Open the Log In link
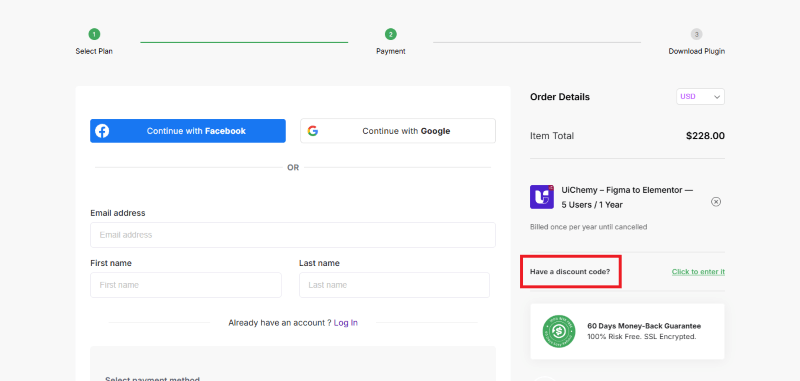This screenshot has height=381, width=800. (345, 323)
